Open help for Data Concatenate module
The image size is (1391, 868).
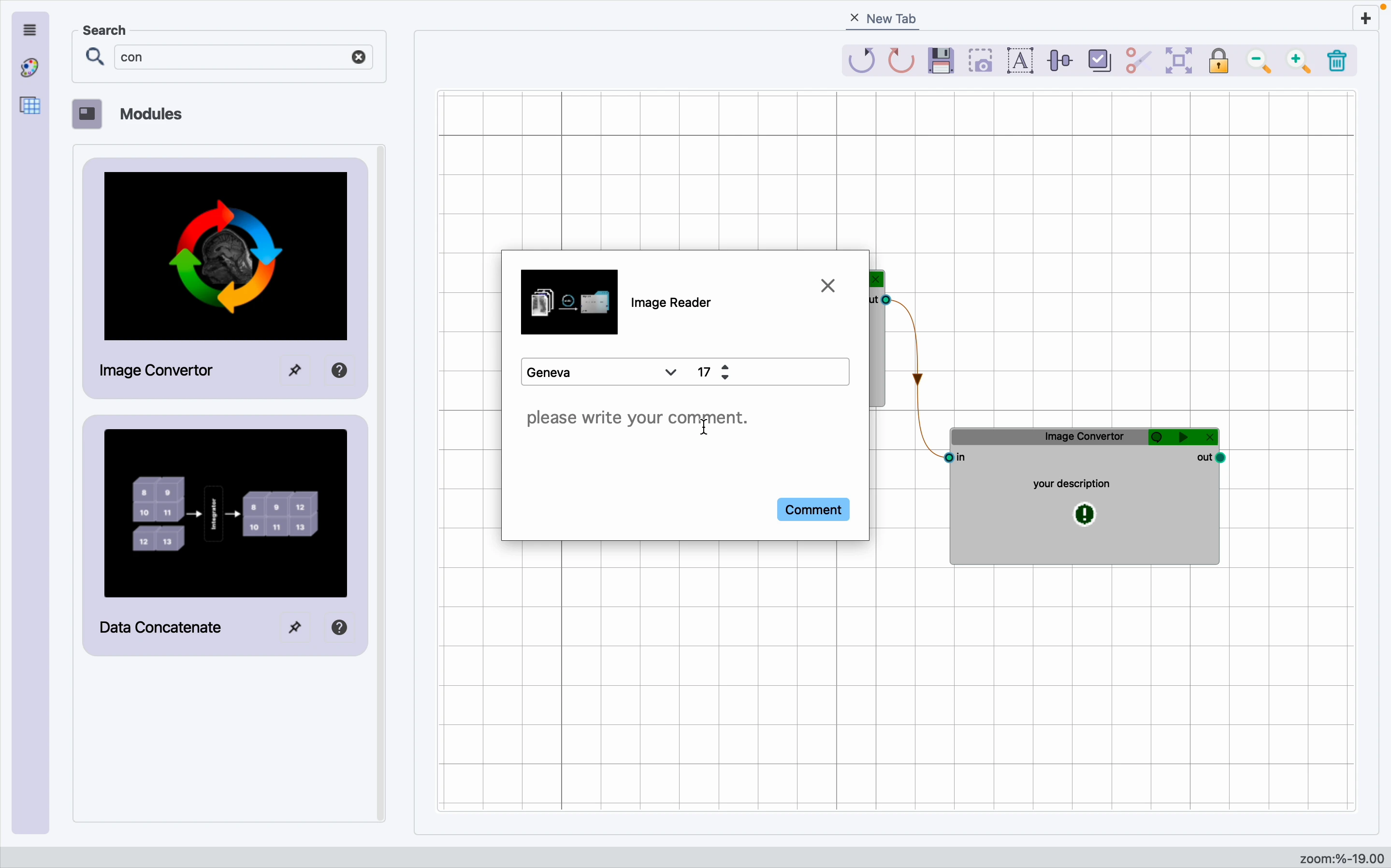[340, 628]
